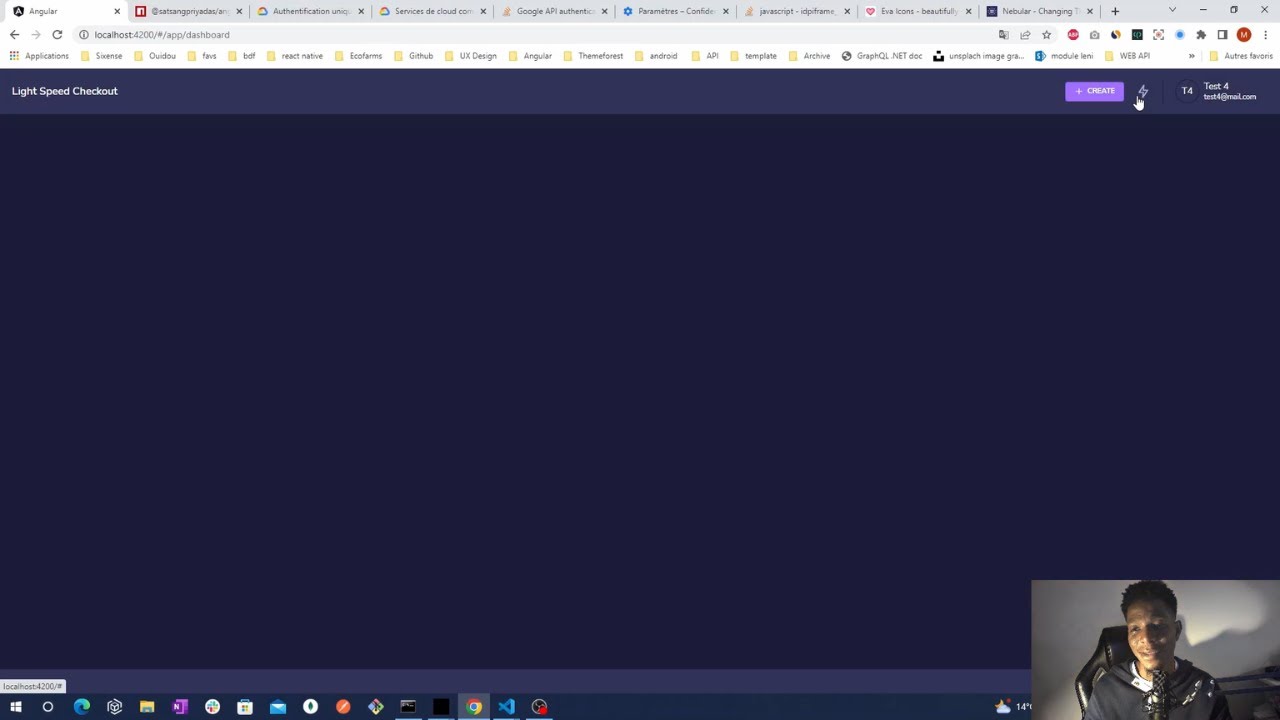
Task: Open the tab search chevron
Action: coord(1172,10)
